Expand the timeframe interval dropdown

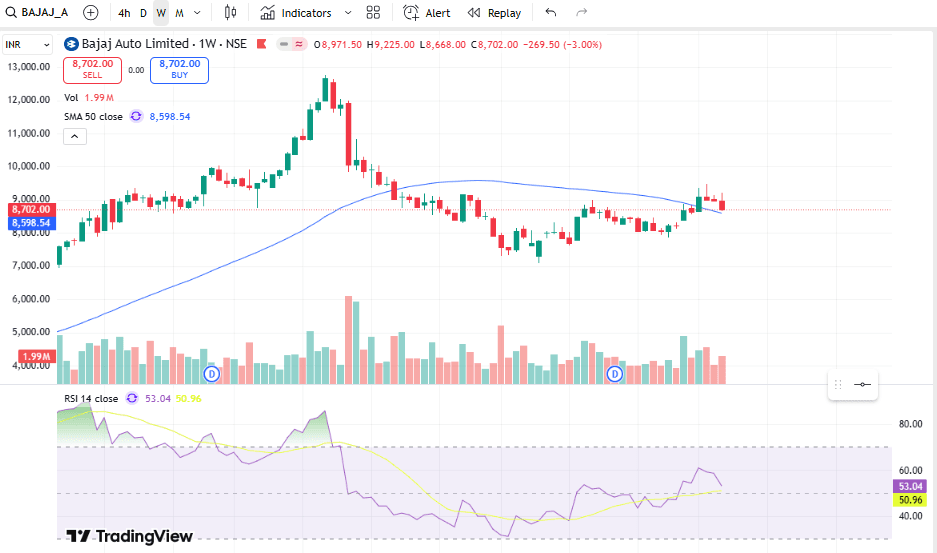point(197,13)
